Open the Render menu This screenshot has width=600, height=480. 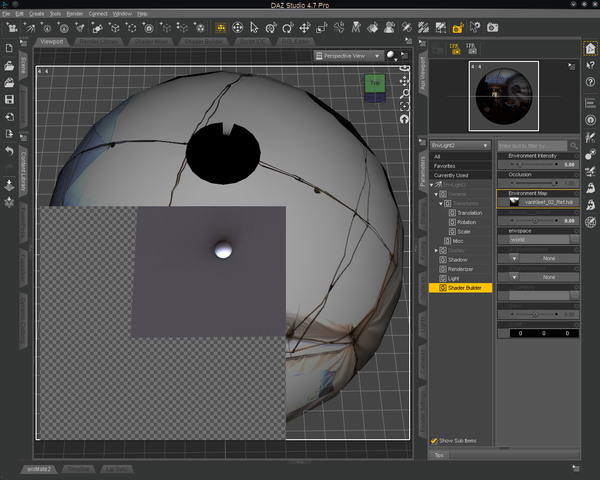coord(74,14)
